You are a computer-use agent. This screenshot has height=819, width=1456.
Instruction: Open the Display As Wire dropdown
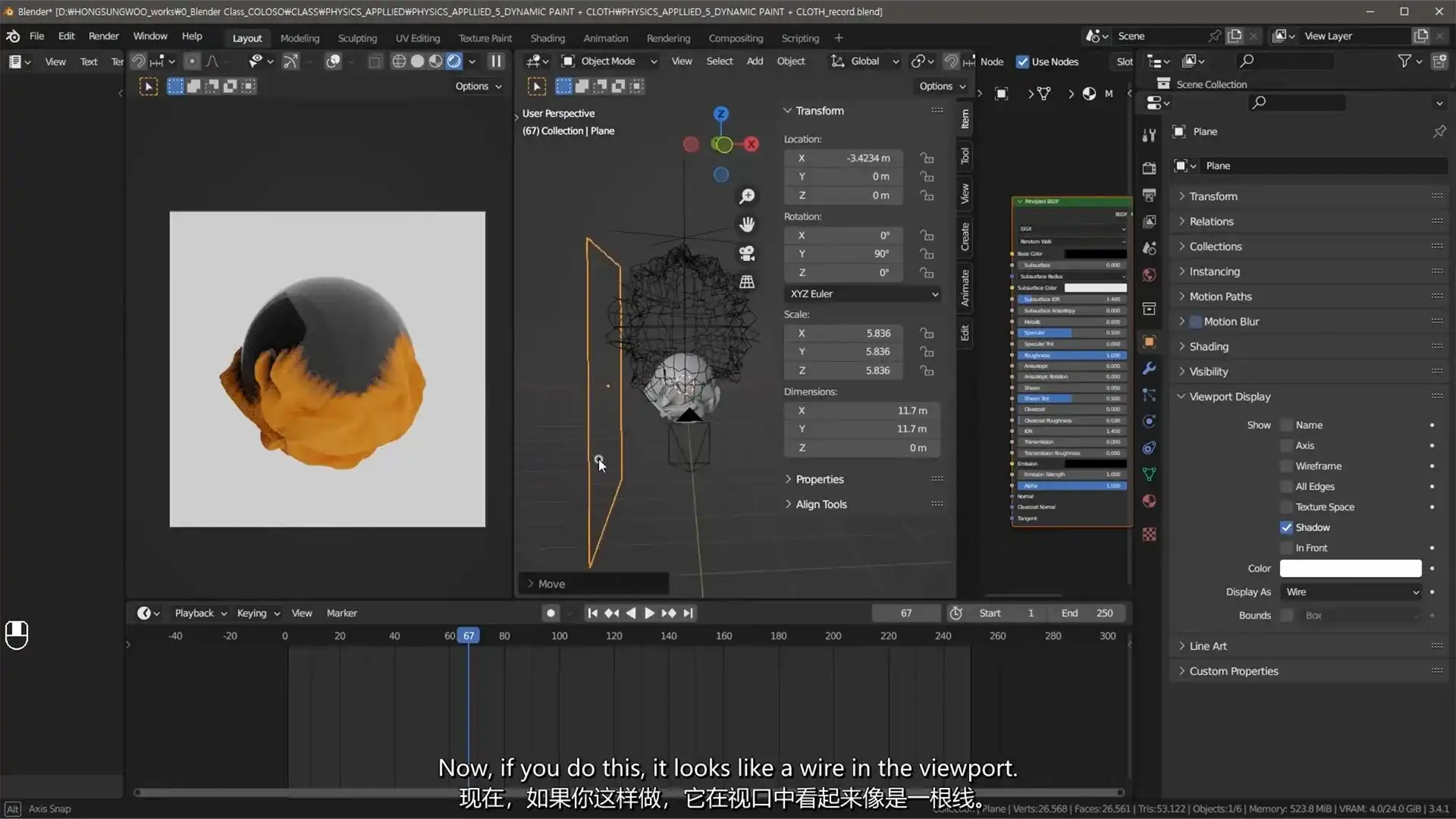pos(1350,591)
